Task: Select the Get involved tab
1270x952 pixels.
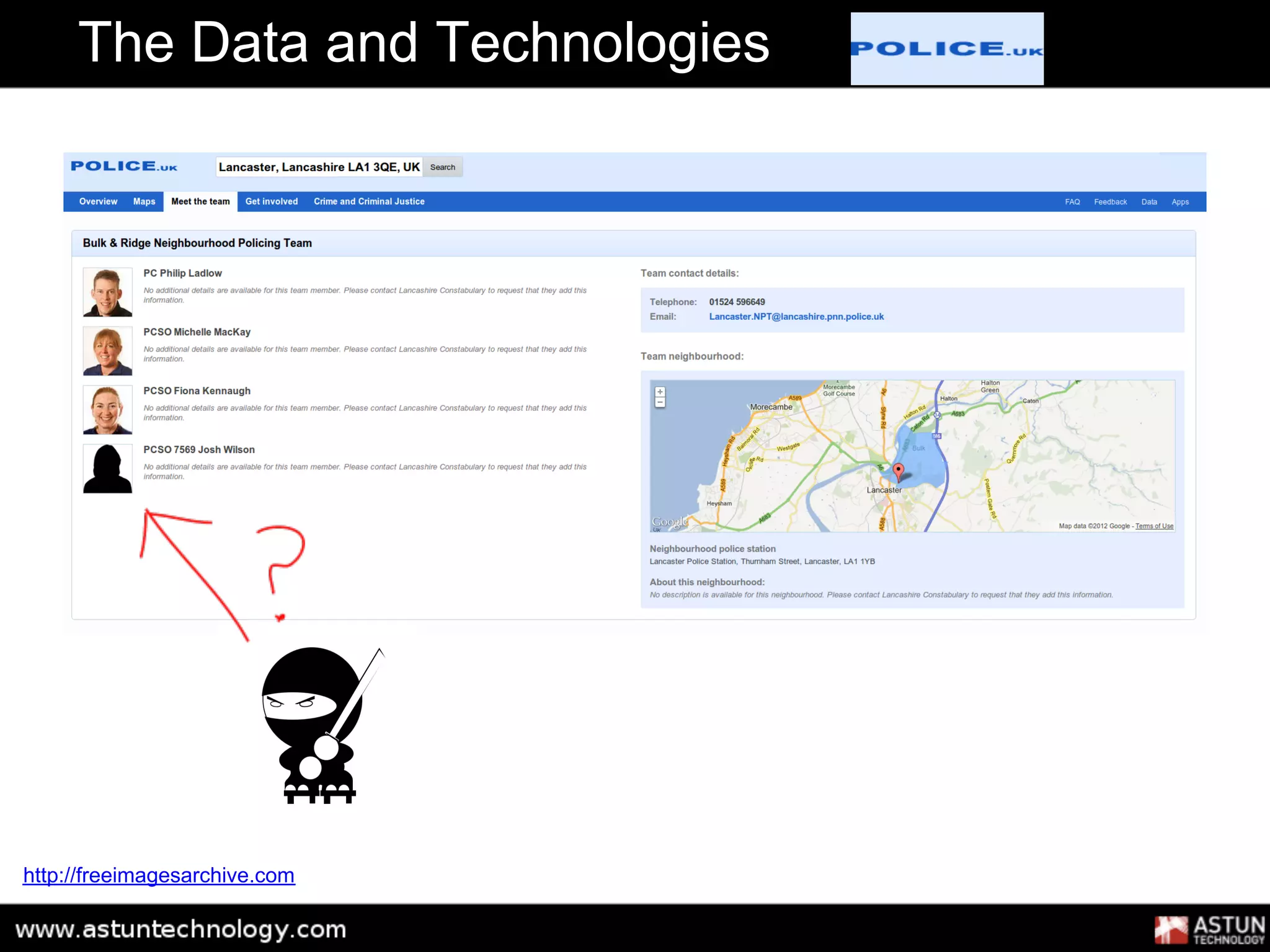Action: point(272,201)
